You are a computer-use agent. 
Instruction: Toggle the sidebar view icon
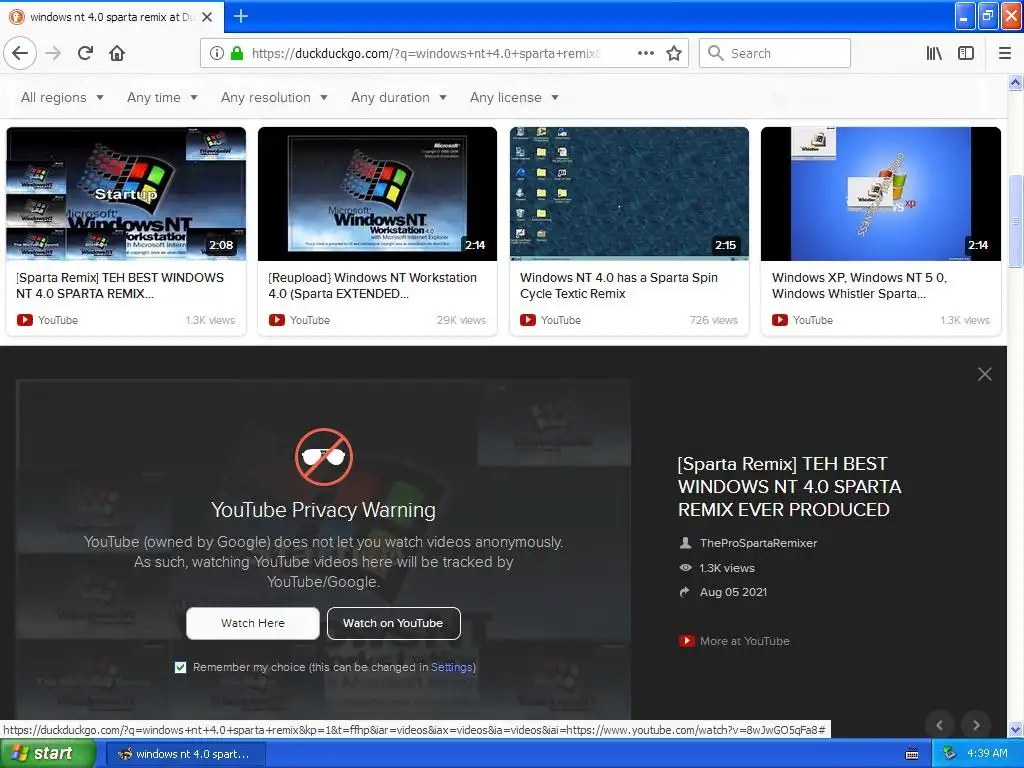point(966,53)
